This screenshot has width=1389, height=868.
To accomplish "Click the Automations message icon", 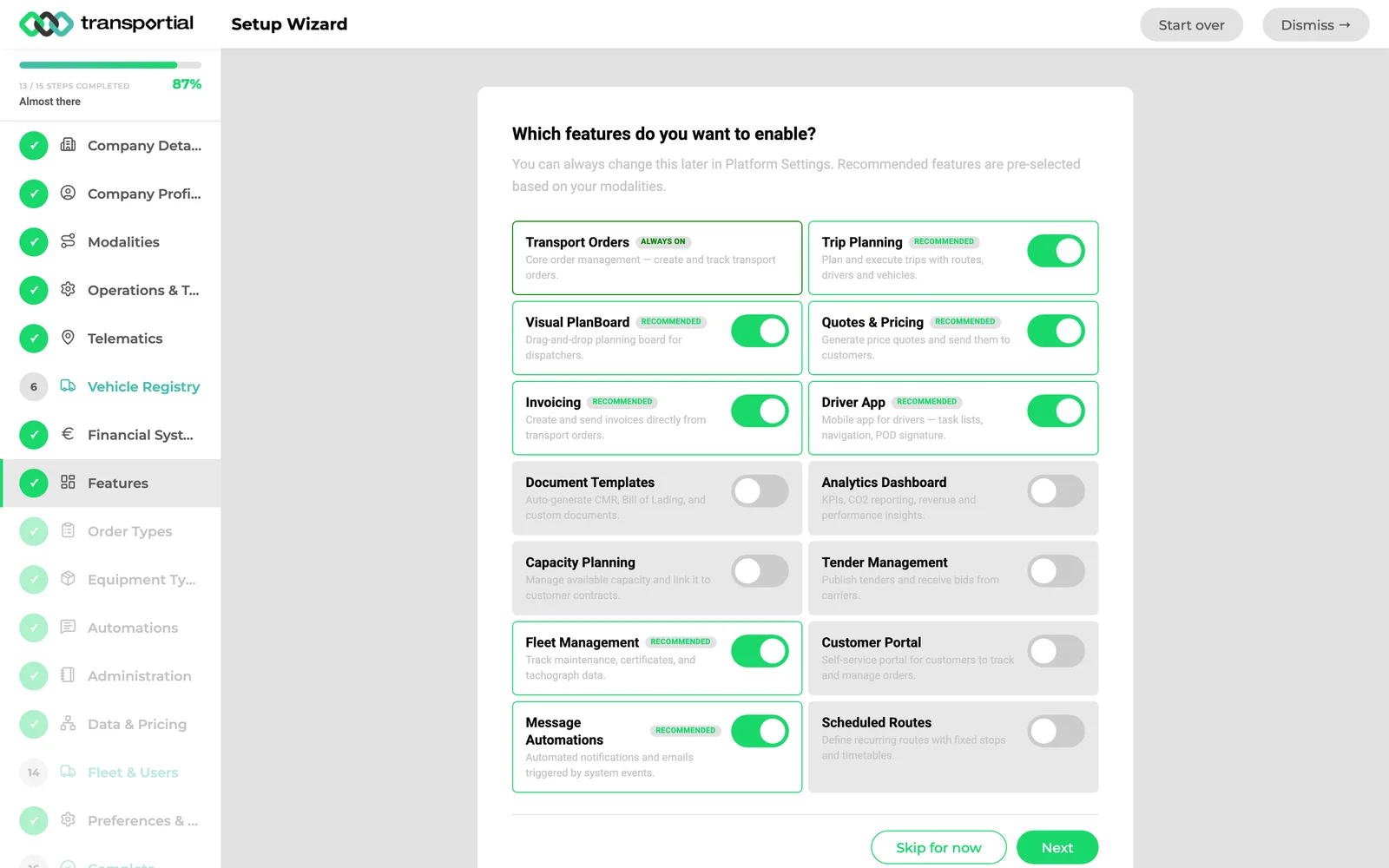I will tap(68, 626).
